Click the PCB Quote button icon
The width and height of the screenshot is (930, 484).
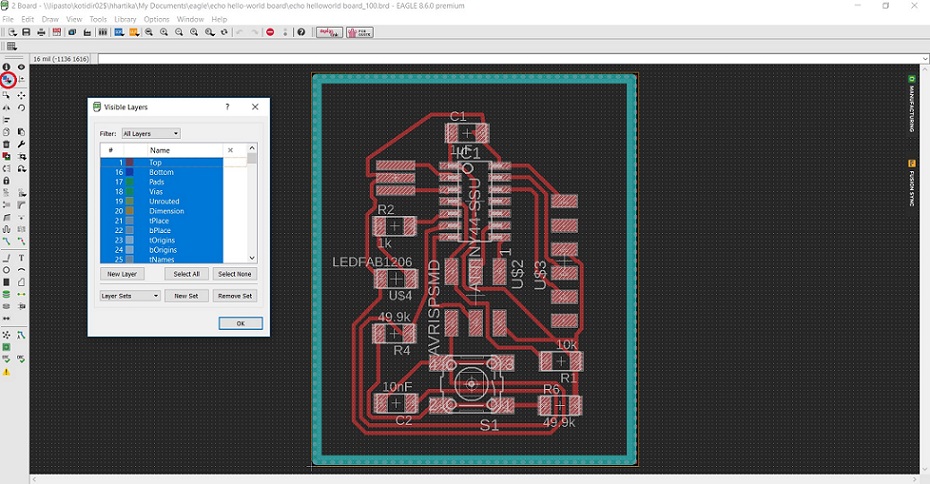(359, 32)
